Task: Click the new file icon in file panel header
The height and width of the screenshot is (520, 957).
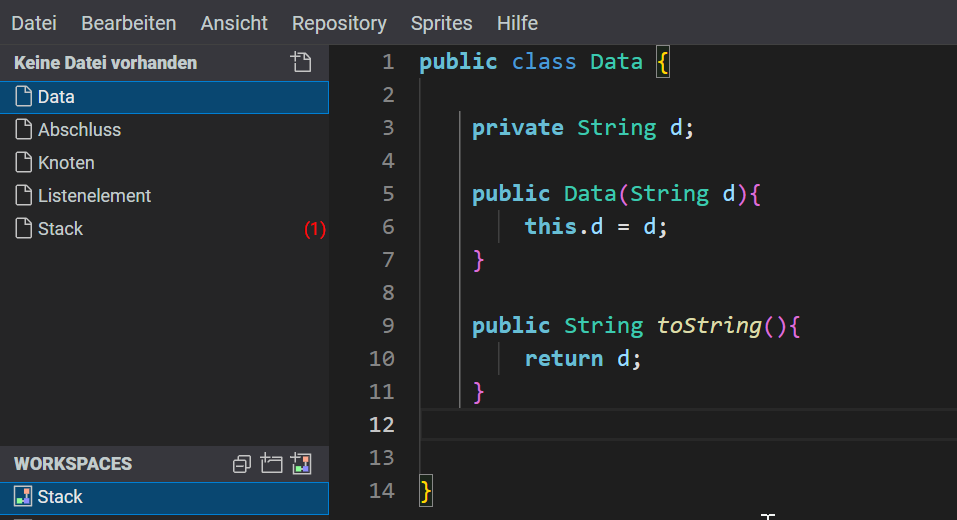Action: [x=301, y=63]
